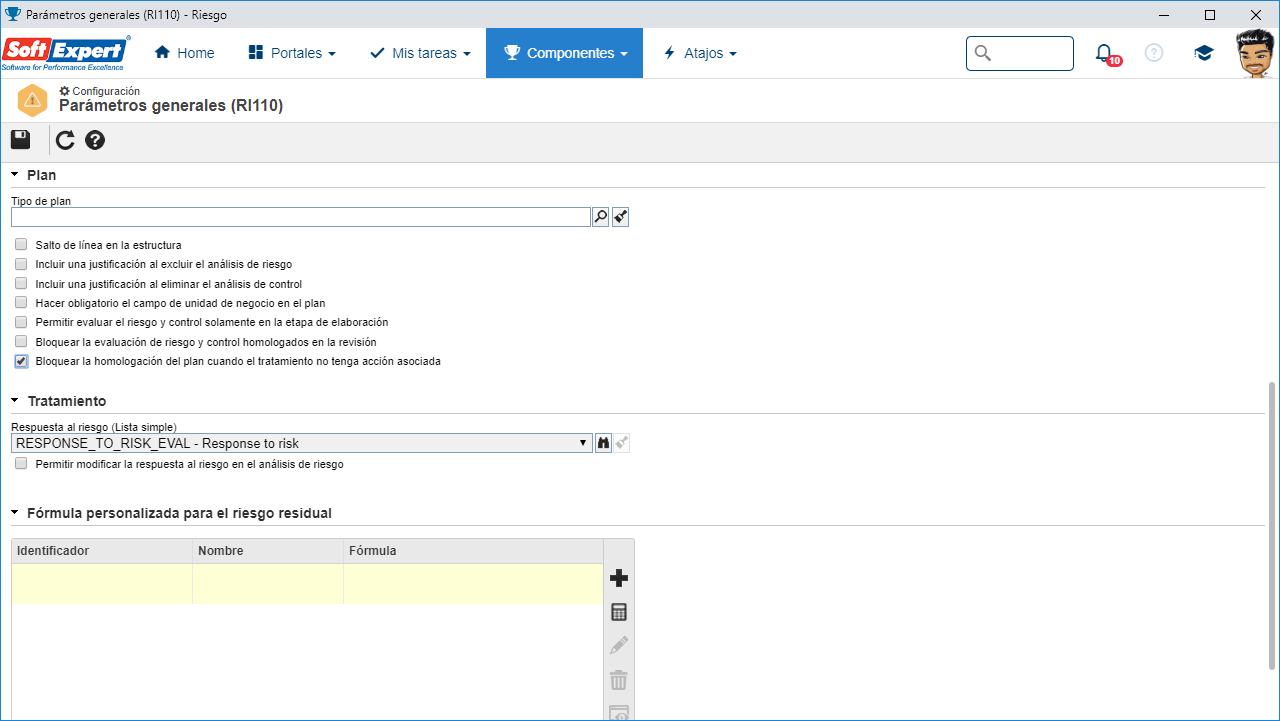Open the help question mark in toolbar
Screen dimensions: 1280x721
pyautogui.click(x=95, y=140)
